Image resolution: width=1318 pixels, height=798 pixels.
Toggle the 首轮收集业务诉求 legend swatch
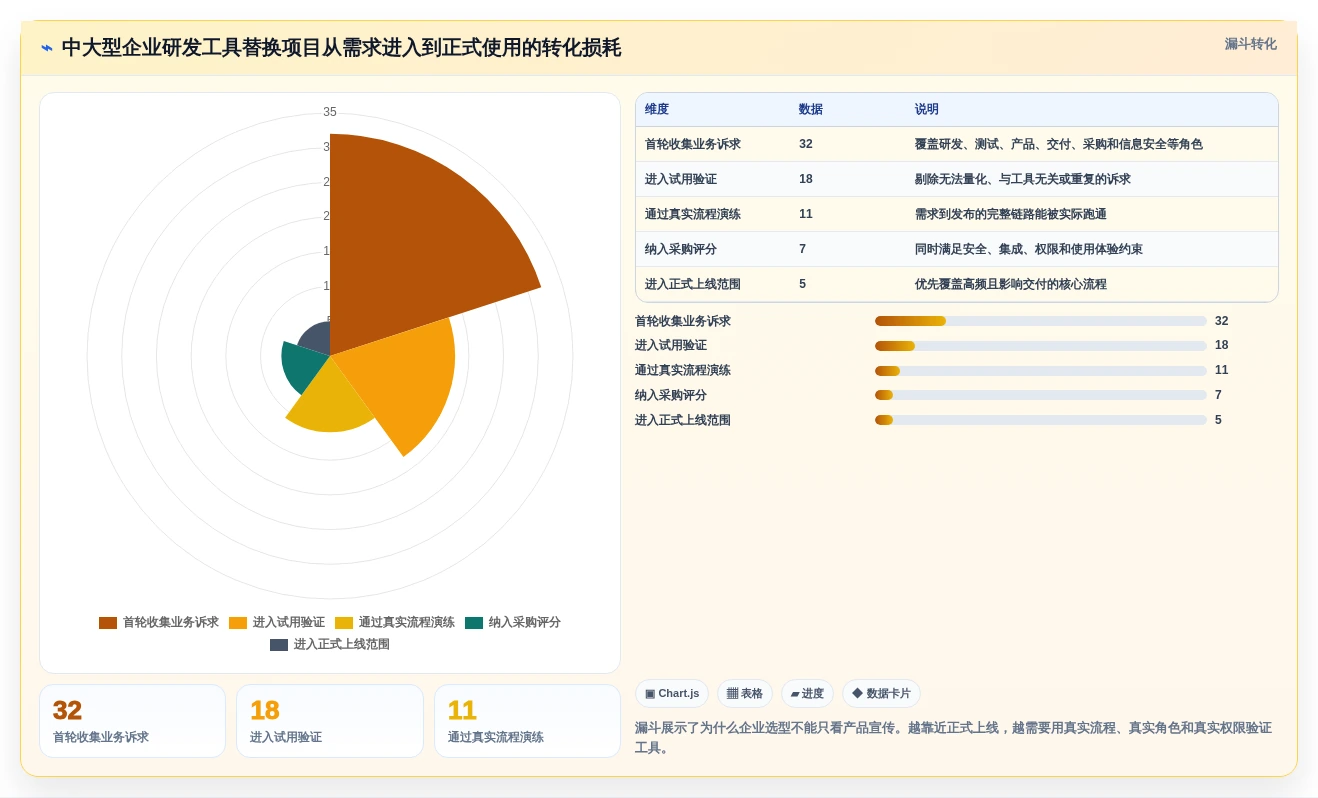click(108, 623)
